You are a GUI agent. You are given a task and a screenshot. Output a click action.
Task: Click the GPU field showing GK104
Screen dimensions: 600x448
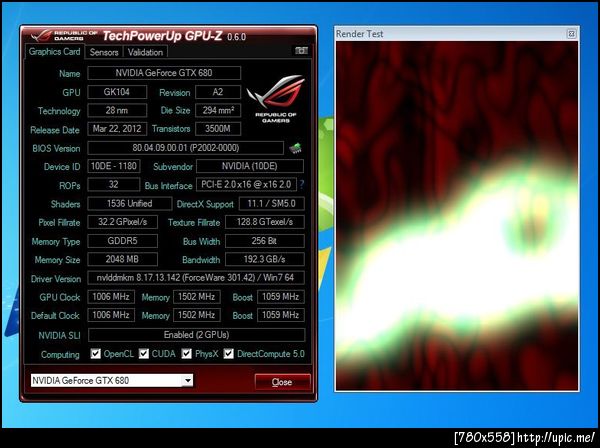pyautogui.click(x=117, y=92)
